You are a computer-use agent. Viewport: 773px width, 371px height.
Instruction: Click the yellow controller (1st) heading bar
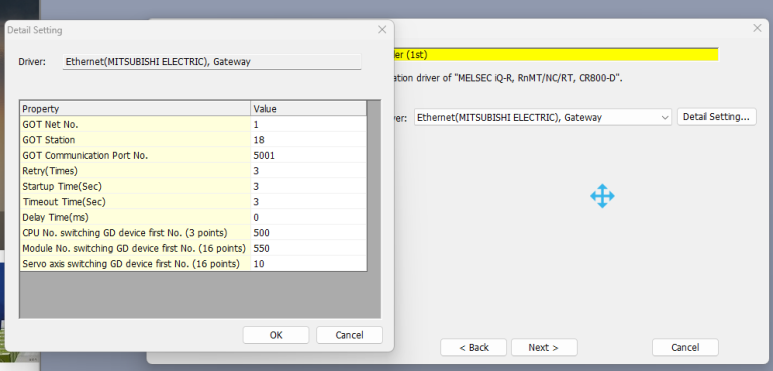point(556,55)
